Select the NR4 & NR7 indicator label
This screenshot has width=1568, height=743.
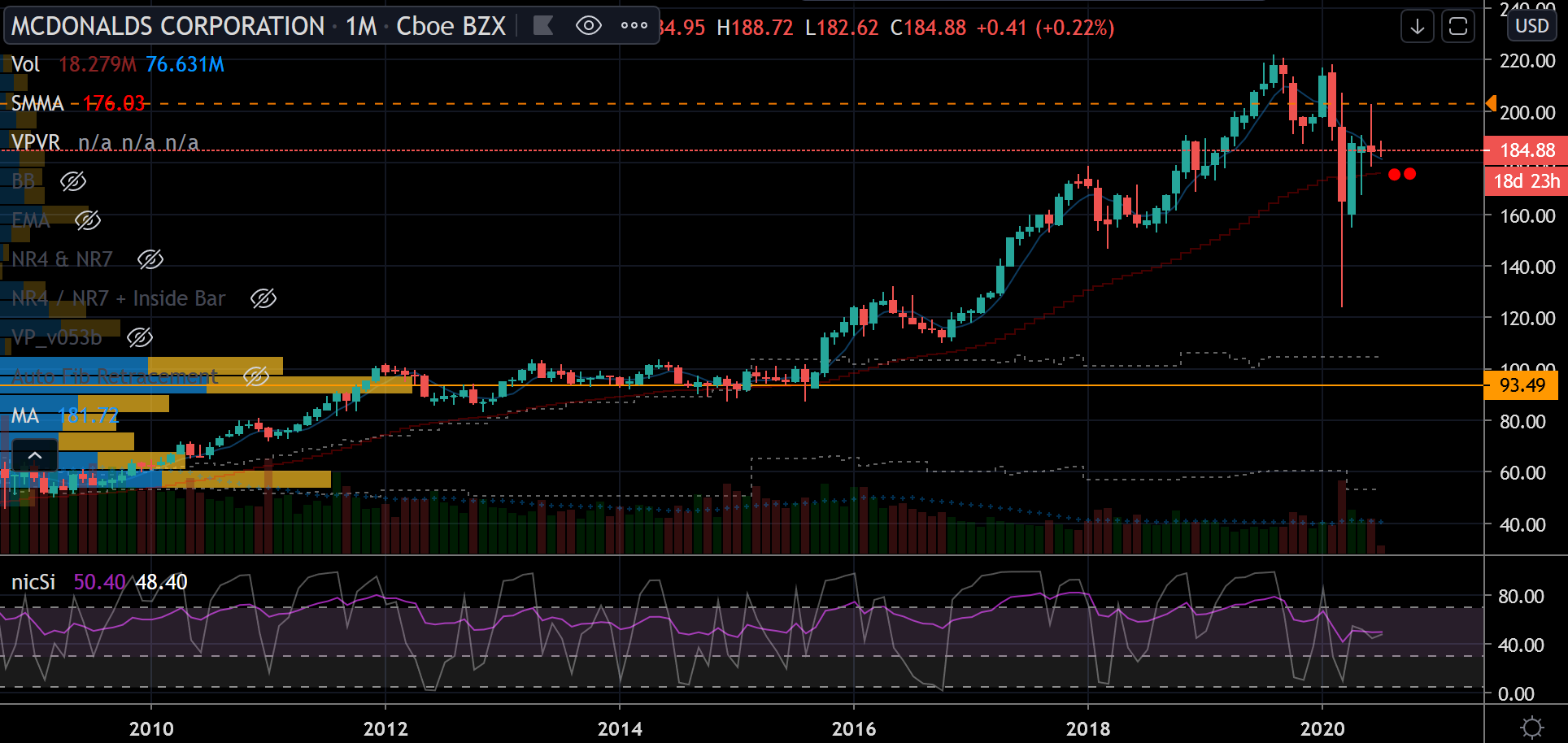click(62, 259)
